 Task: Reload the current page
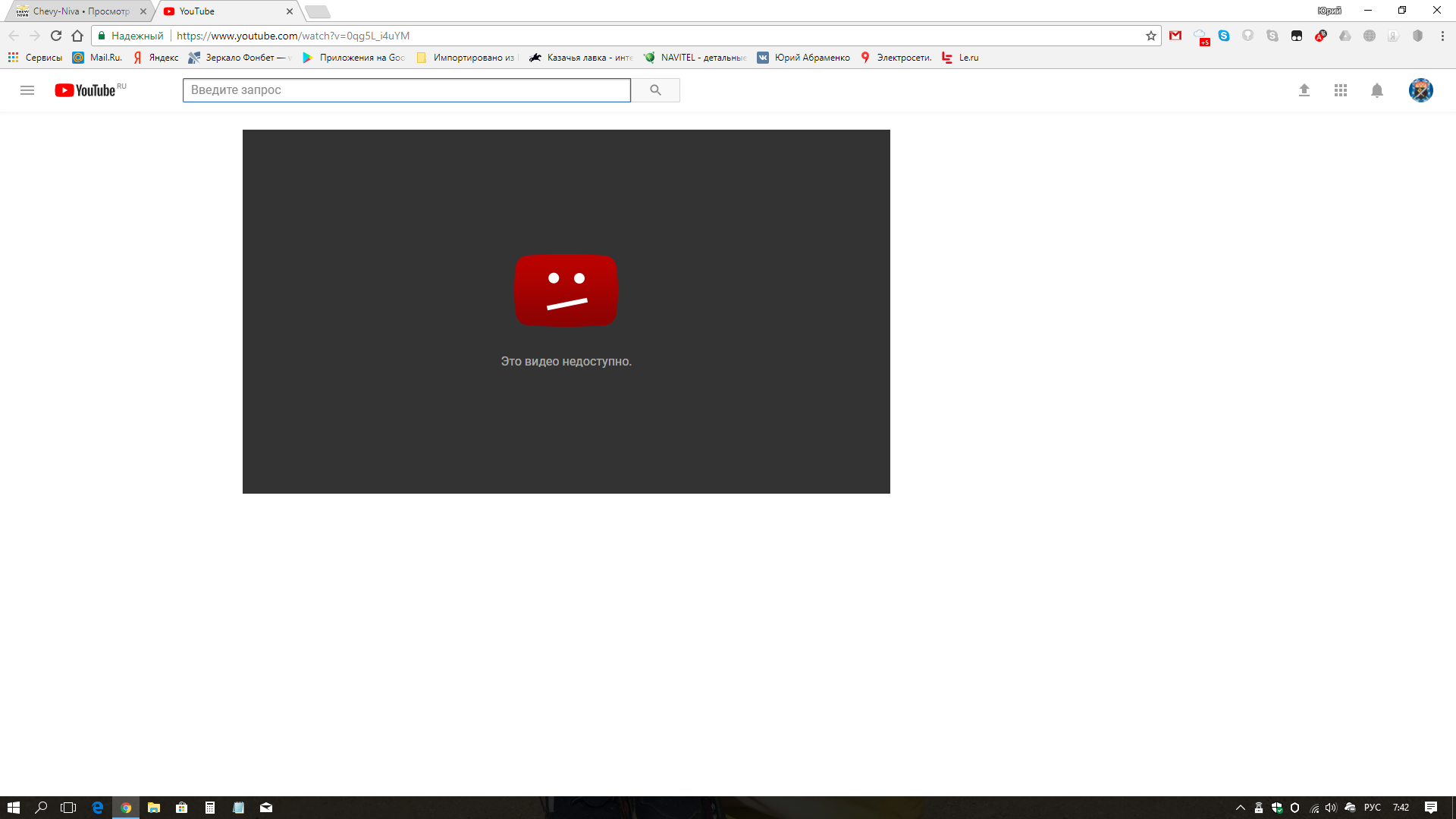56,36
